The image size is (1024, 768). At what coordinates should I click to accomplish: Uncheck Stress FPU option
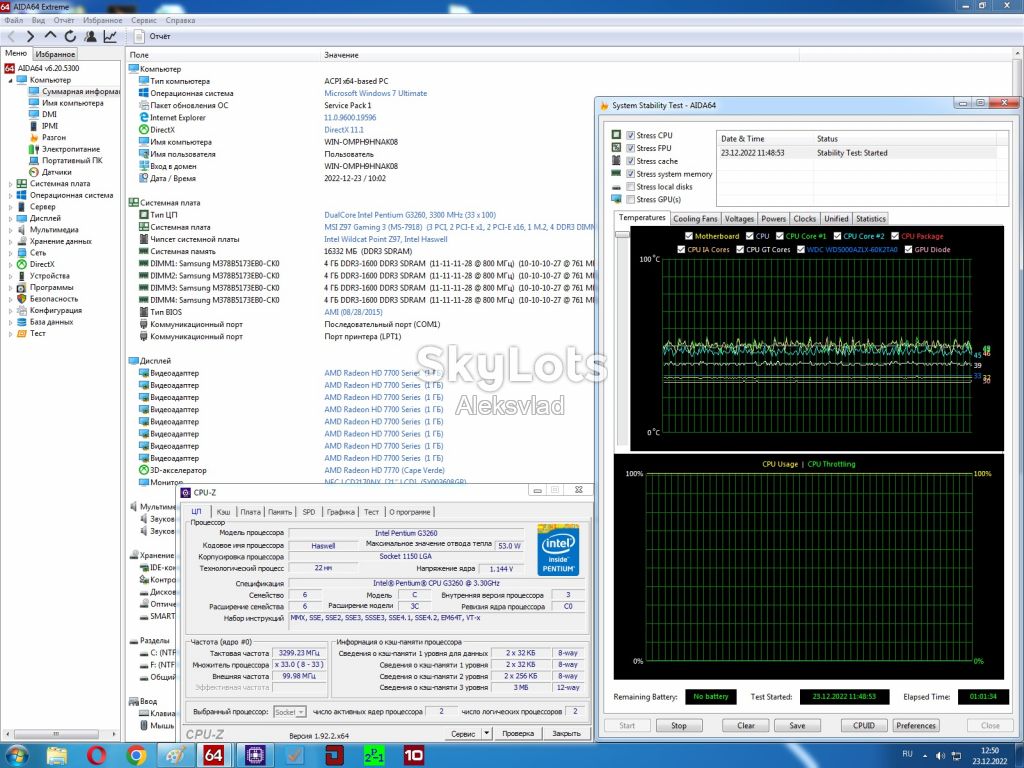click(630, 148)
